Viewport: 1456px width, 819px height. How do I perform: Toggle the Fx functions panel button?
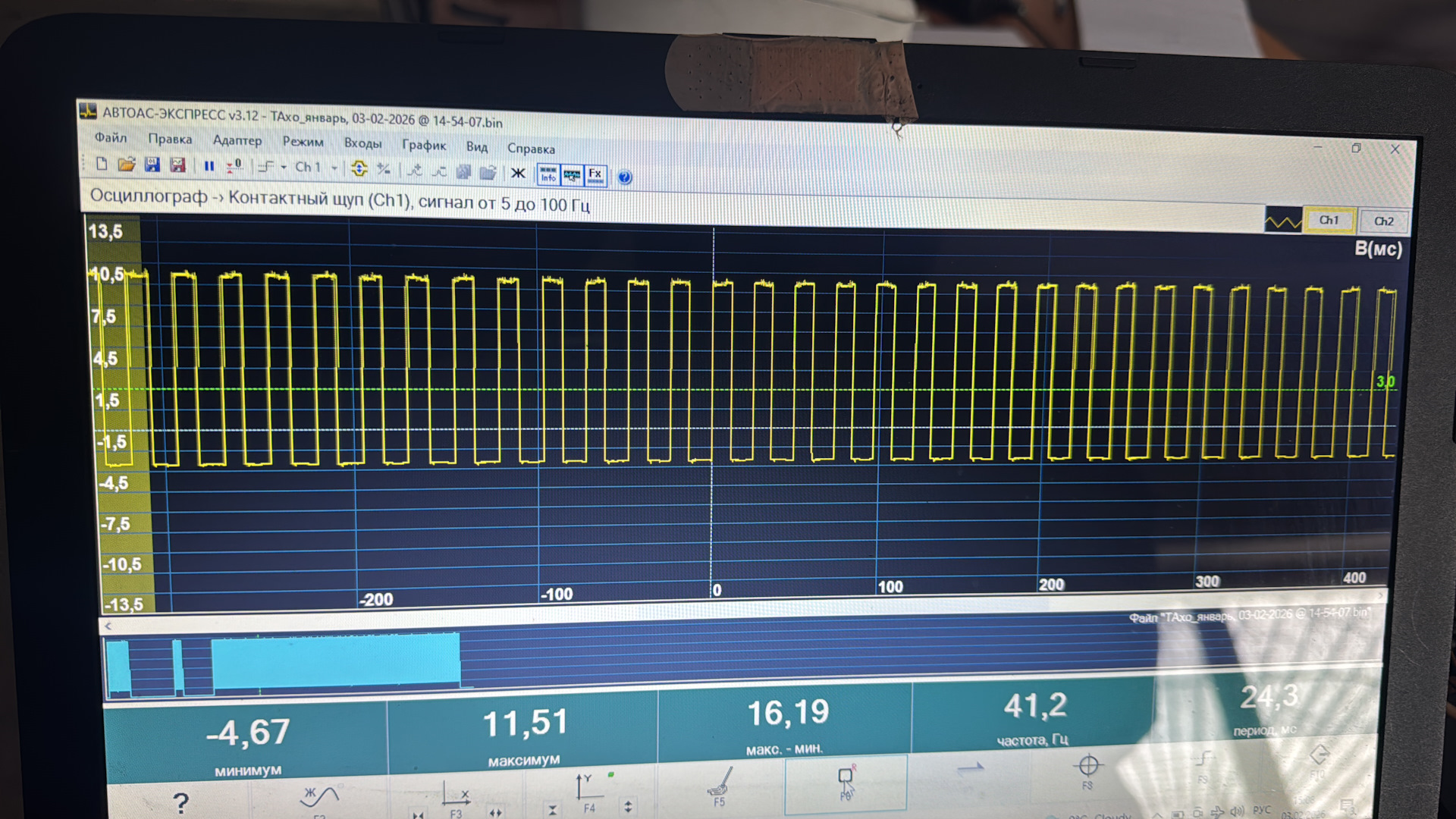coord(595,176)
